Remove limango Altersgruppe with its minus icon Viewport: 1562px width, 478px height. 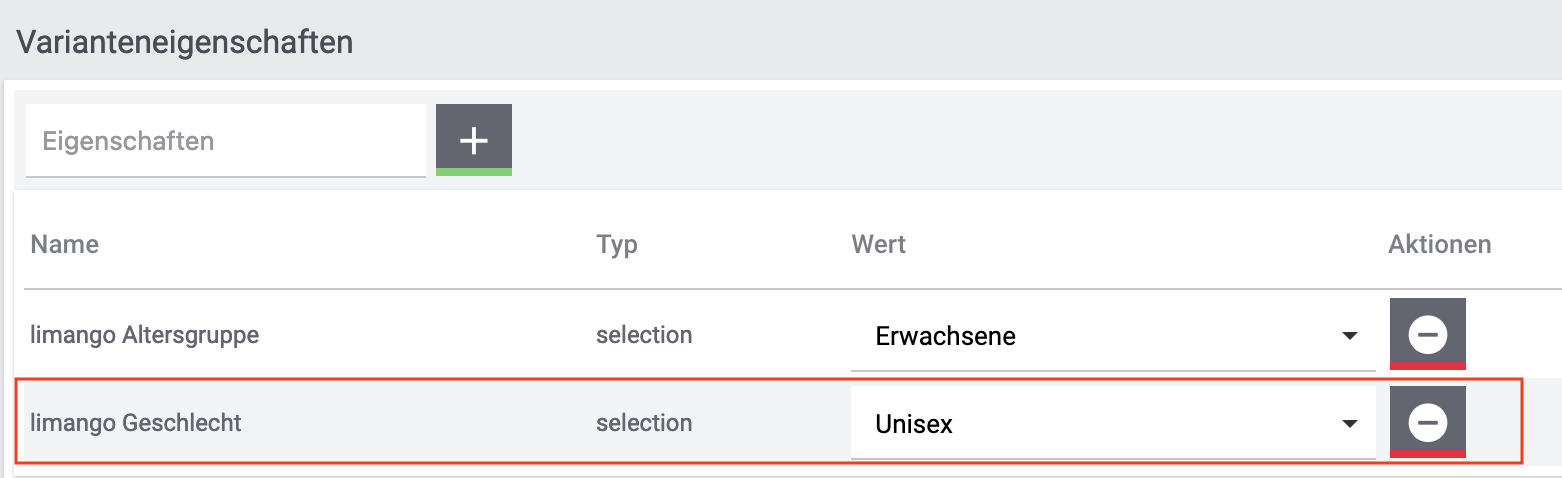pyautogui.click(x=1427, y=334)
